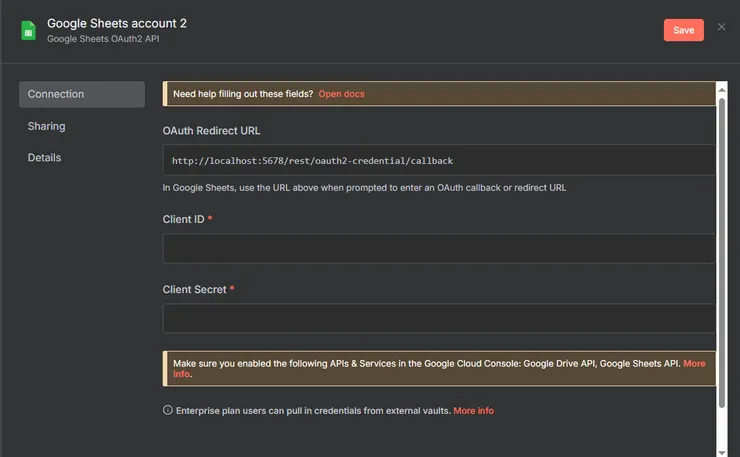The height and width of the screenshot is (457, 740).
Task: Click the OAuth Redirect URL label
Action: (x=211, y=131)
